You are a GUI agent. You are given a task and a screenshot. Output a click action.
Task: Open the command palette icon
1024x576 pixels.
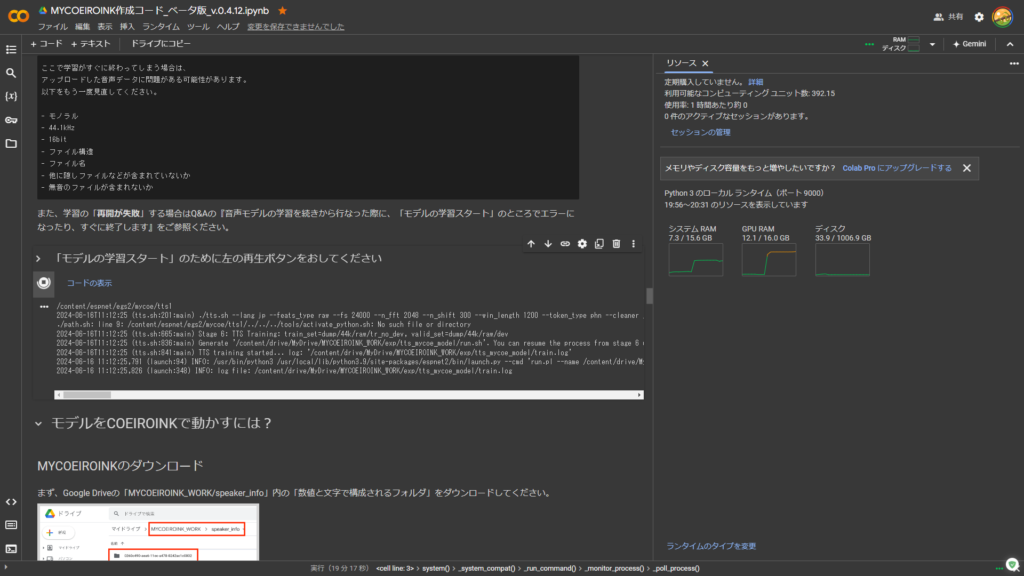coord(11,525)
